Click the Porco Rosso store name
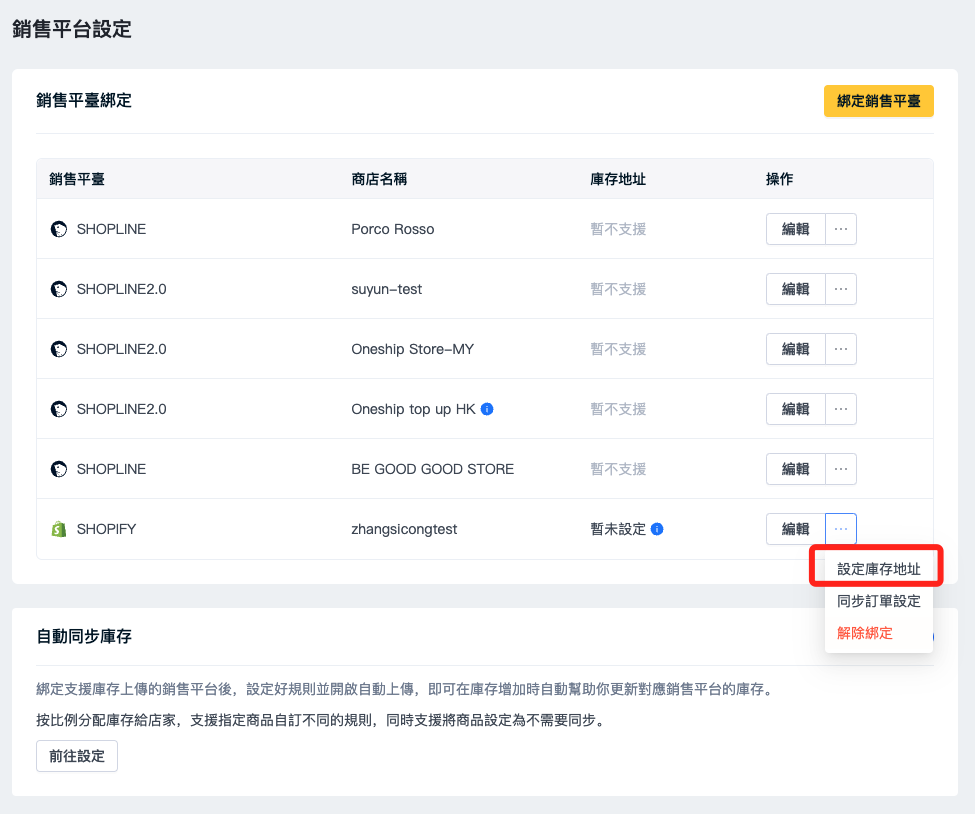Viewport: 975px width, 814px height. [x=393, y=229]
